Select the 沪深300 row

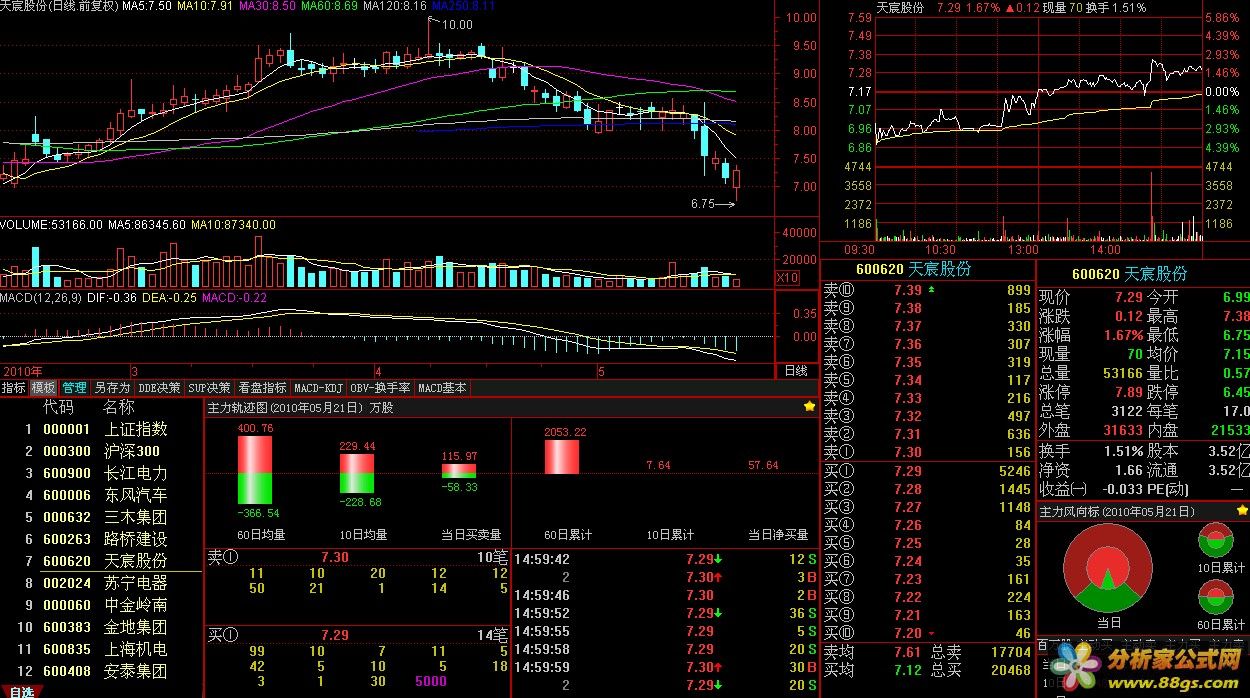101,451
